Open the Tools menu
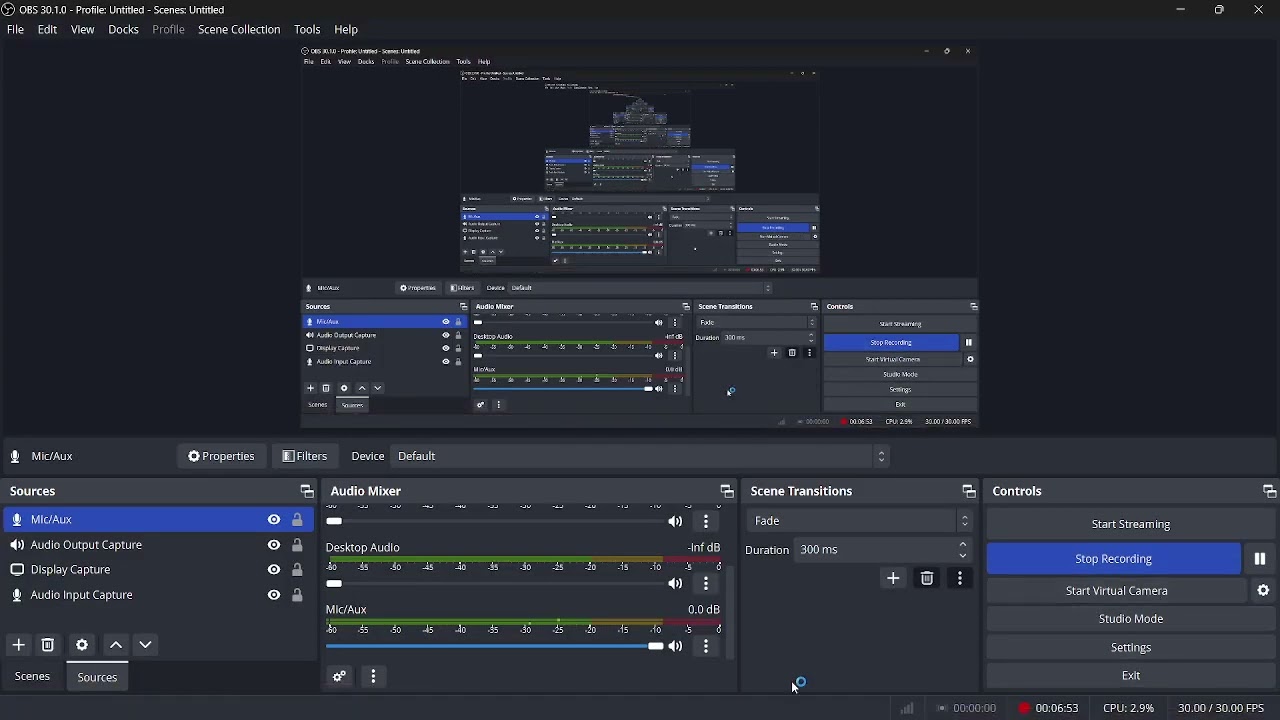Image resolution: width=1280 pixels, height=720 pixels. (307, 30)
